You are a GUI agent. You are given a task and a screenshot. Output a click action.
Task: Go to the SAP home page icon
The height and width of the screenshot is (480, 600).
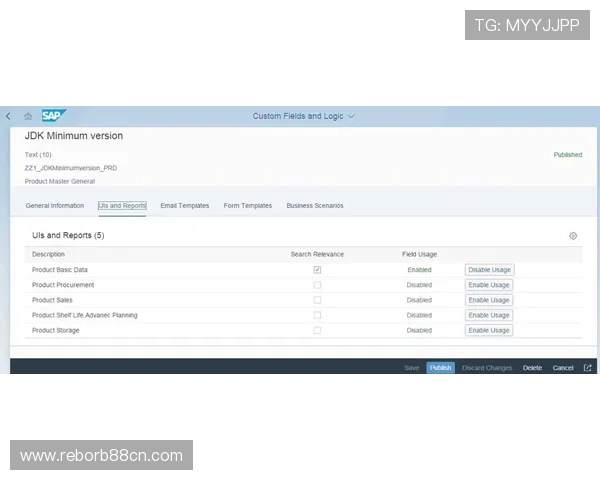point(28,116)
